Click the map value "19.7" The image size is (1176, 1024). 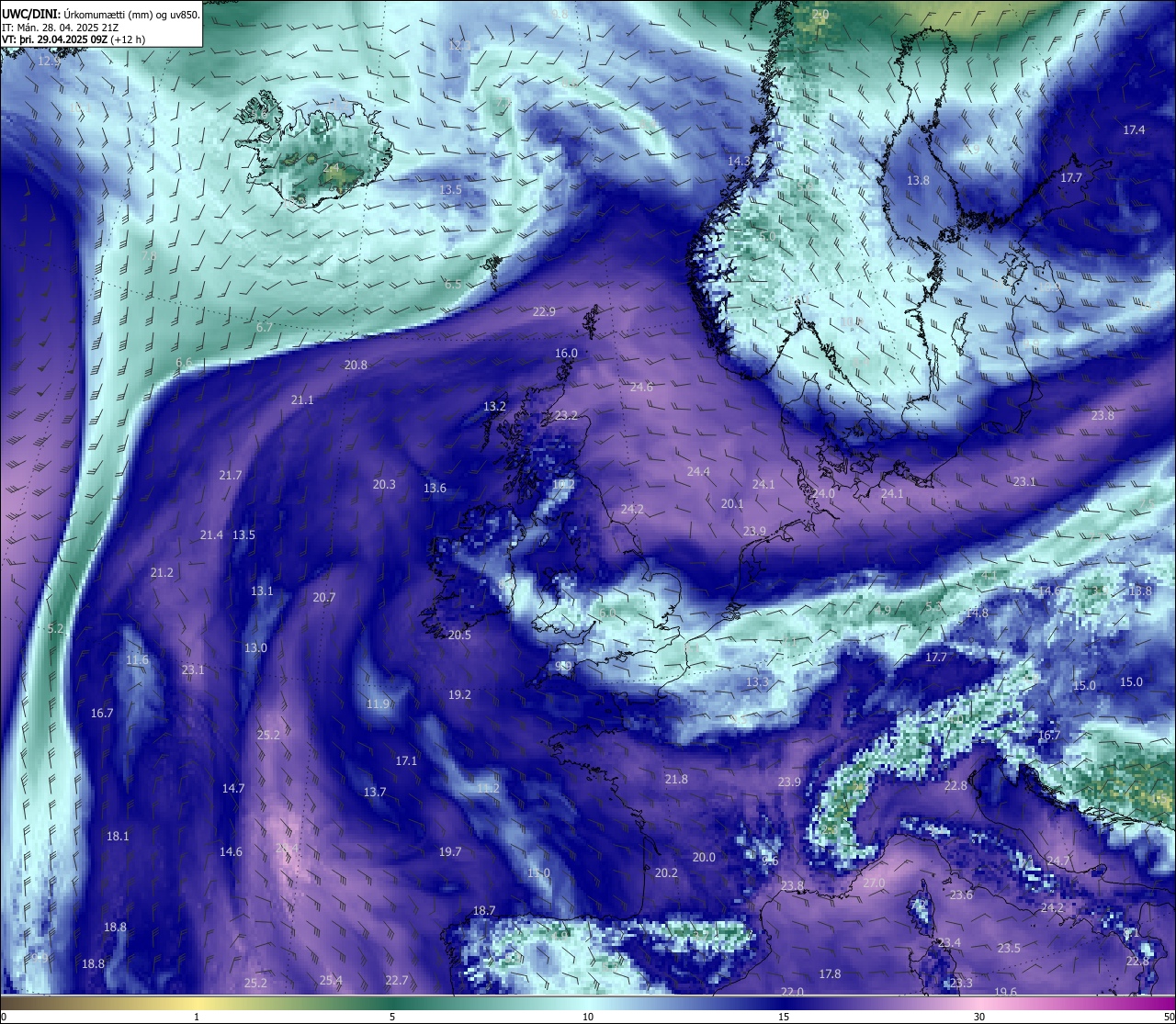pos(450,852)
